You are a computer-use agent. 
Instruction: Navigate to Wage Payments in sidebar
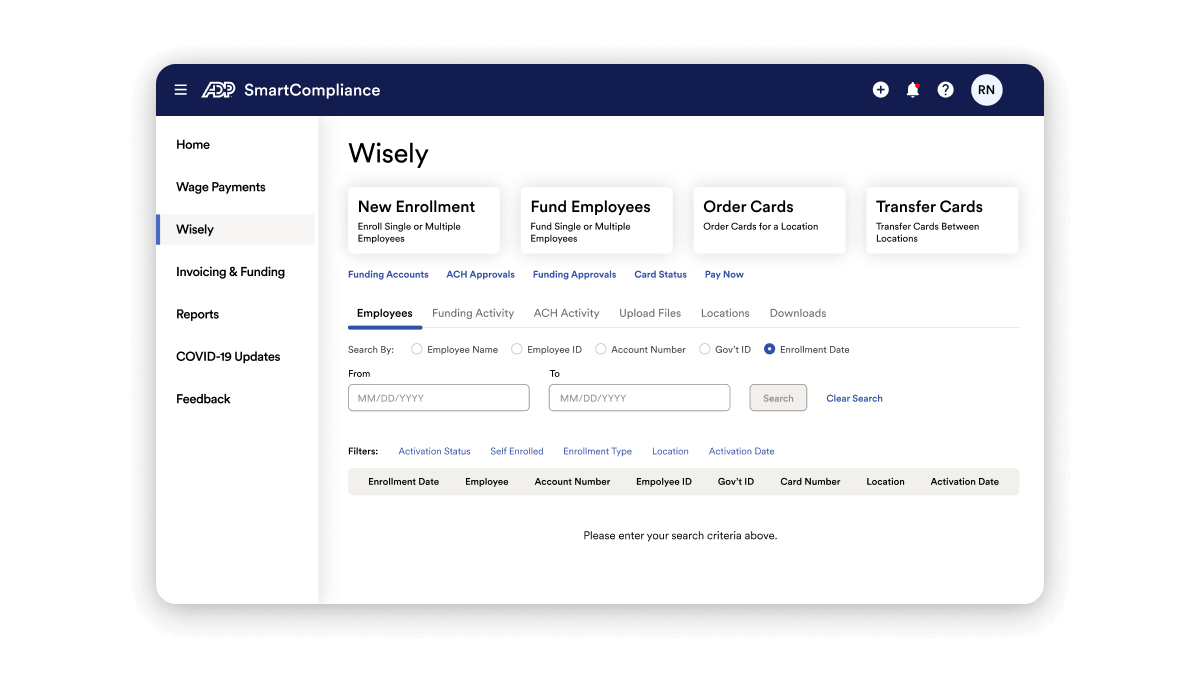(x=220, y=187)
